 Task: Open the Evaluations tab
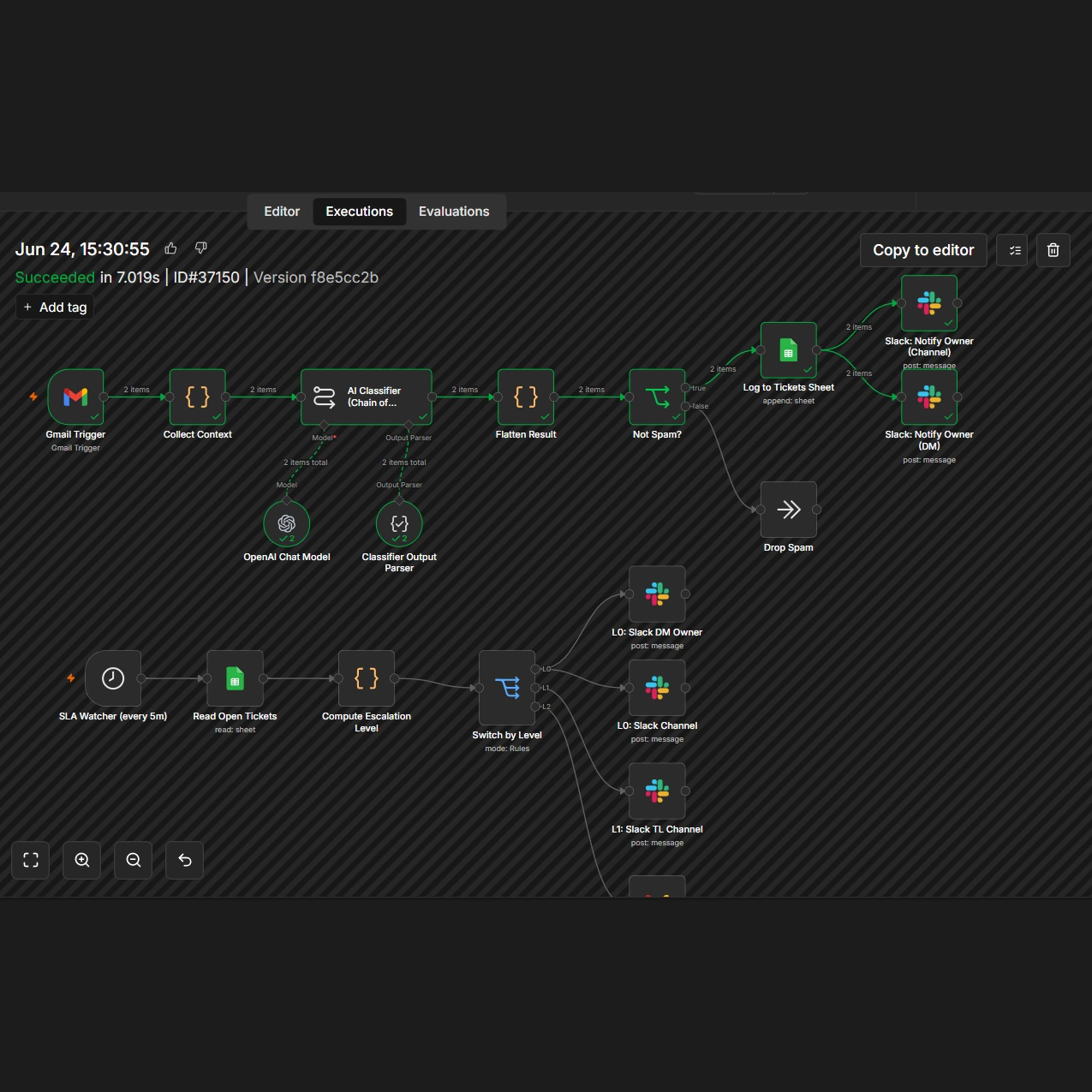point(454,212)
